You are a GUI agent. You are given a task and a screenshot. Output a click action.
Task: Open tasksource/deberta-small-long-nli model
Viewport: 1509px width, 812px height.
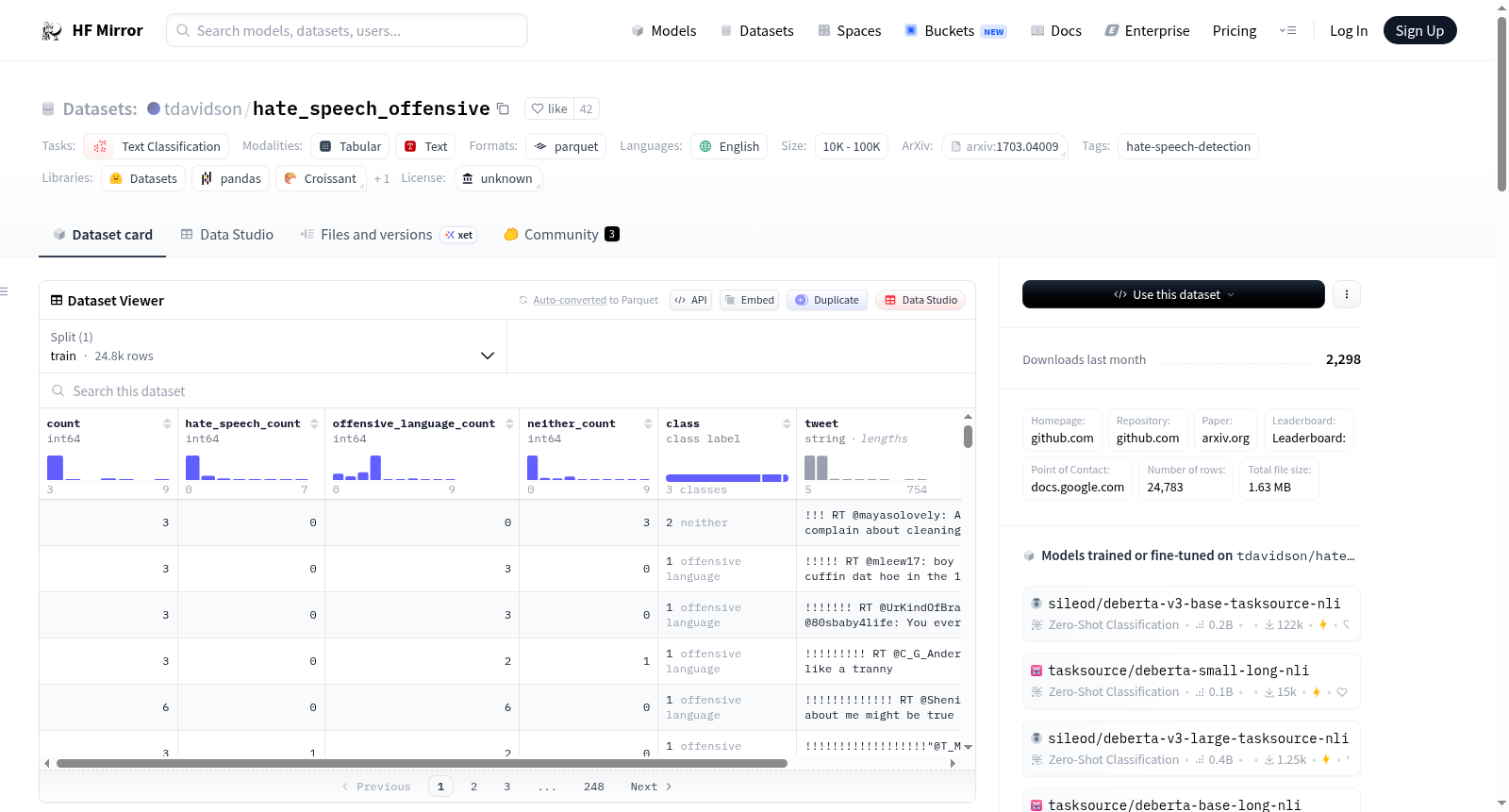coord(1191,681)
